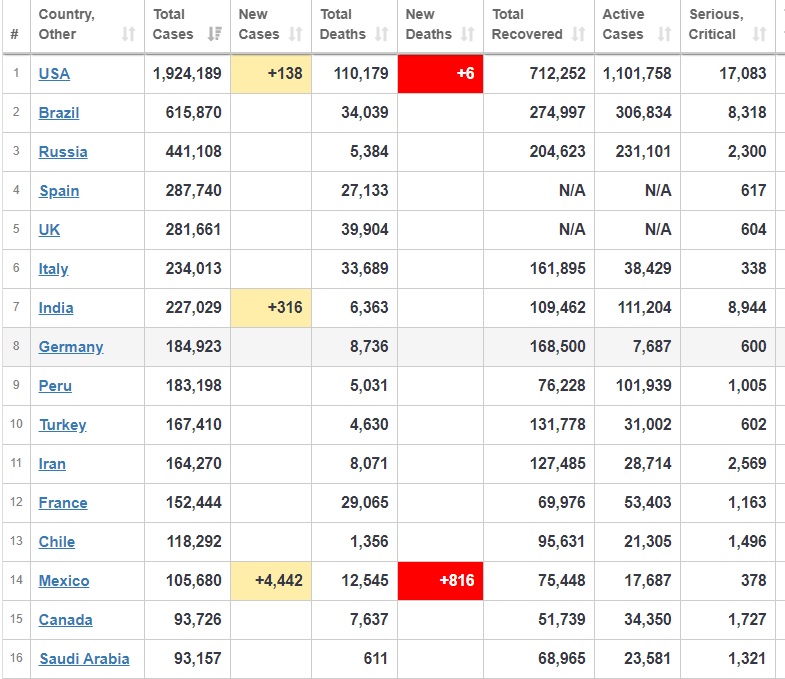Click India's yellow +316 new cases cell
The width and height of the screenshot is (785, 679).
(x=271, y=308)
